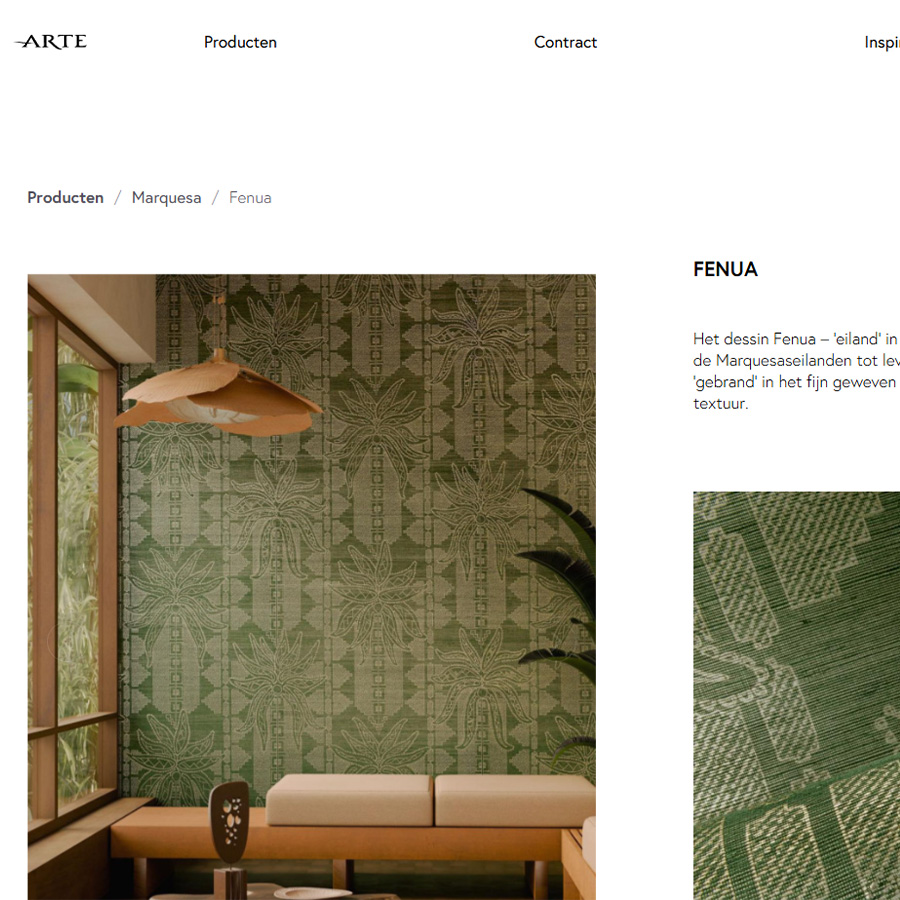Open the Producten navigation menu

click(x=240, y=42)
